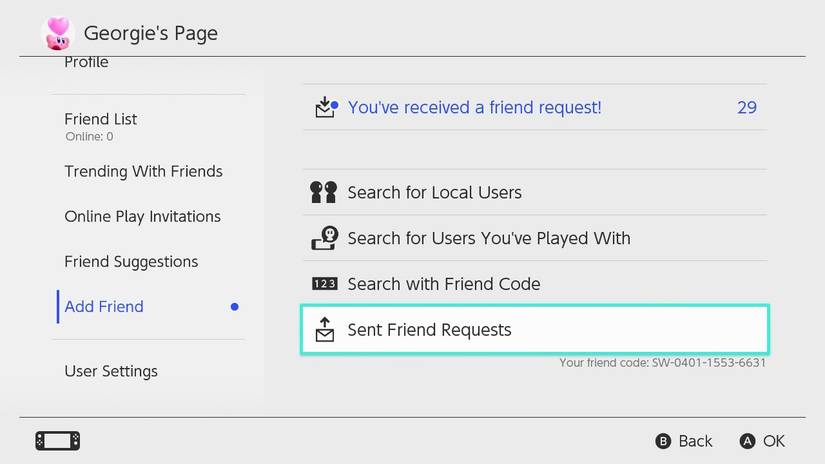
Task: Open Friend List in the sidebar
Action: [101, 119]
